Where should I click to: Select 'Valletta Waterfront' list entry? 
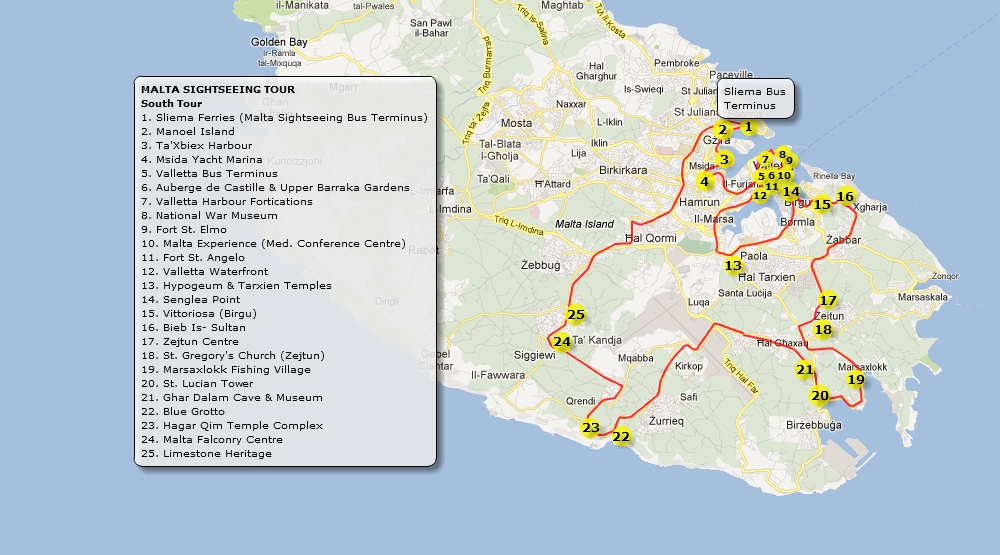coord(205,272)
